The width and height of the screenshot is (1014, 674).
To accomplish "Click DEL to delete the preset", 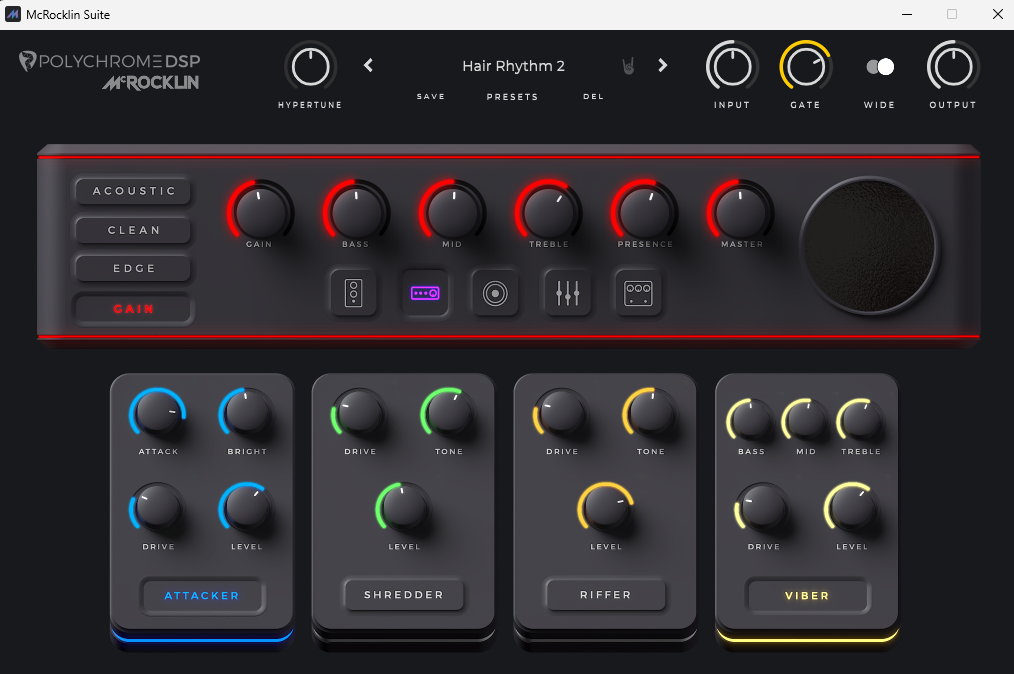I will 593,97.
